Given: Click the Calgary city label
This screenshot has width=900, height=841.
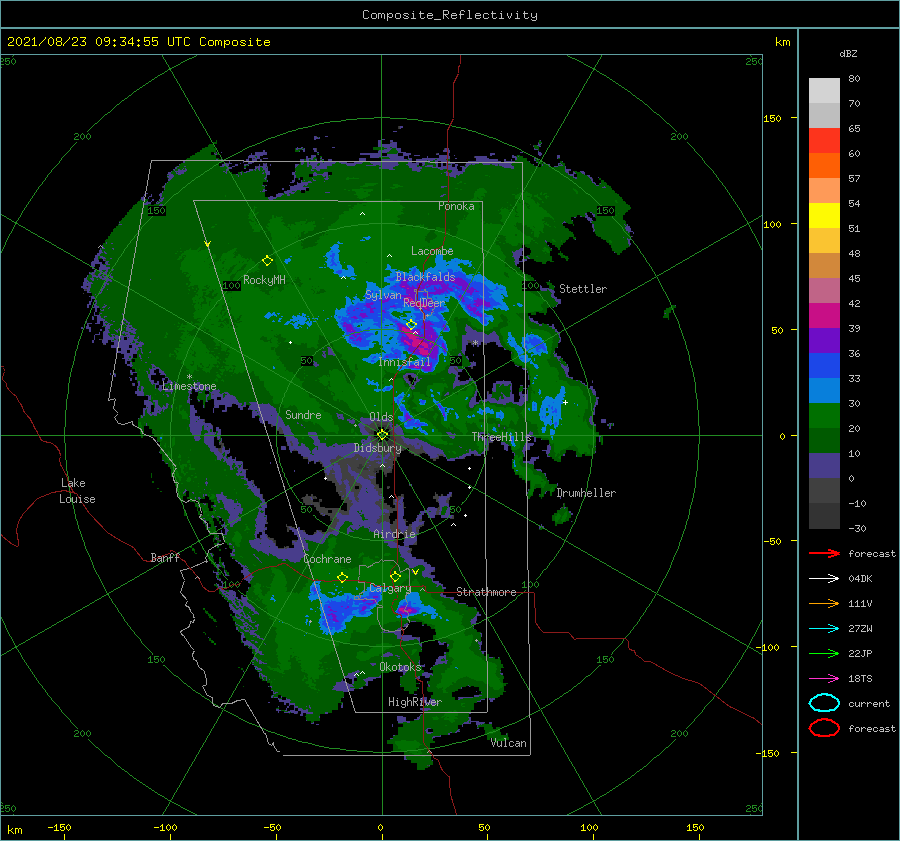Looking at the screenshot, I should (390, 588).
